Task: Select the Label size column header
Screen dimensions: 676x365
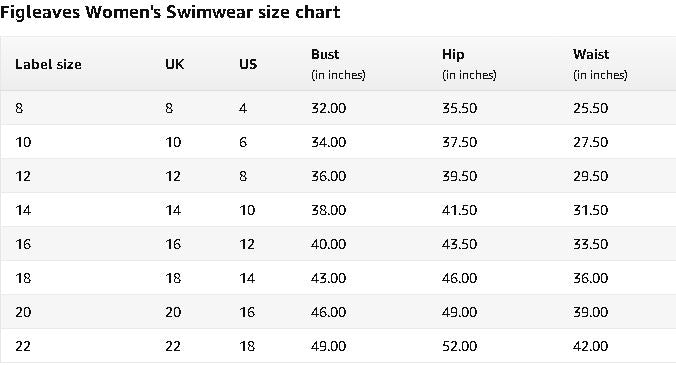Action: tap(48, 64)
